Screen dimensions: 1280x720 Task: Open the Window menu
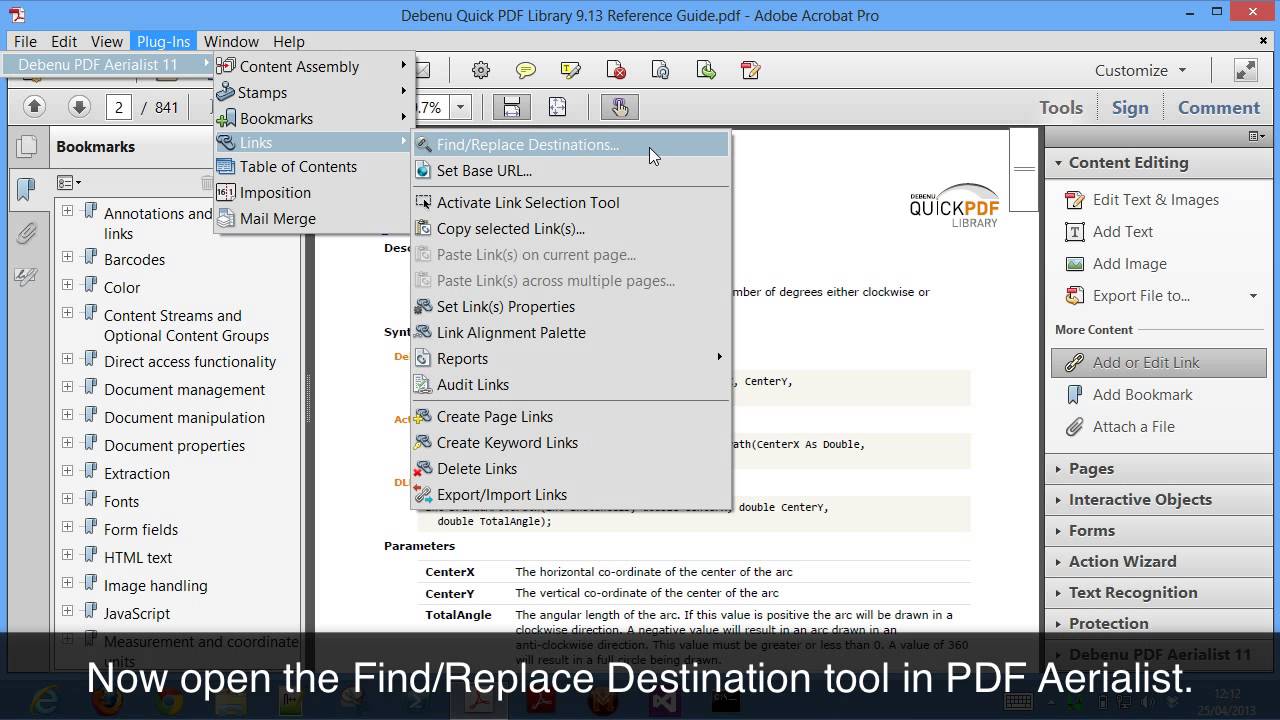coord(231,41)
